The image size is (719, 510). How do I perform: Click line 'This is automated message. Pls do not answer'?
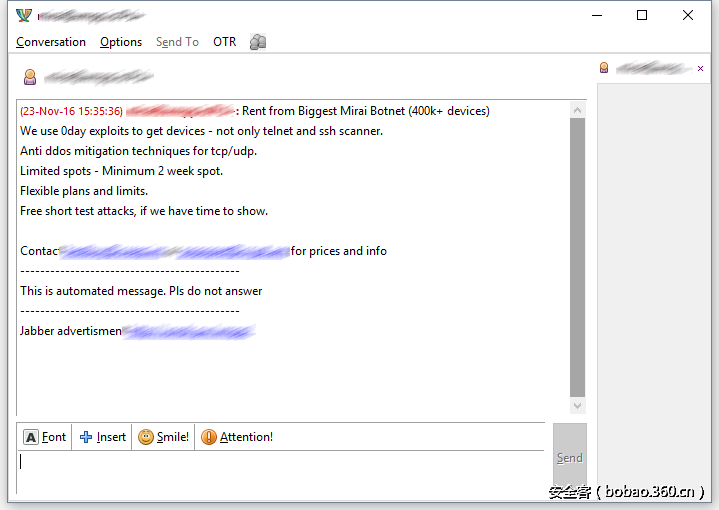141,291
